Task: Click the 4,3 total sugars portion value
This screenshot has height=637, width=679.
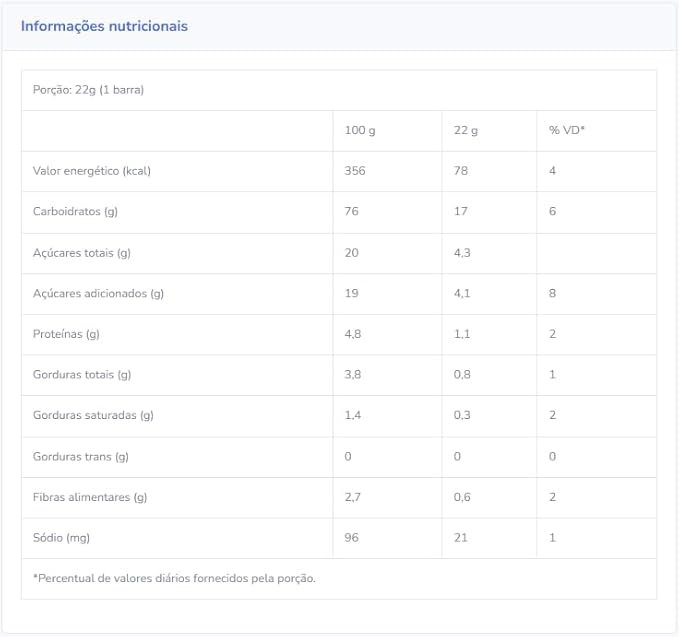Action: (x=462, y=253)
